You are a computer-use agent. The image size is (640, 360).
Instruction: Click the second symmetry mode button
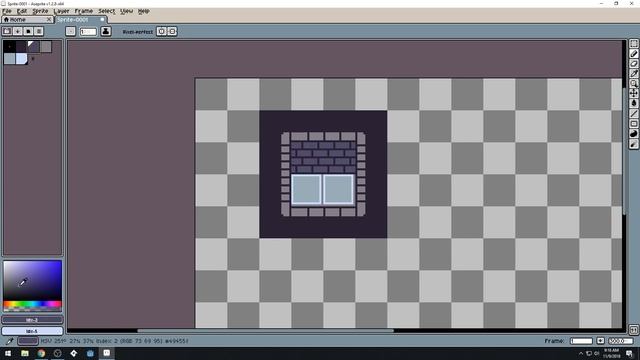click(x=172, y=31)
